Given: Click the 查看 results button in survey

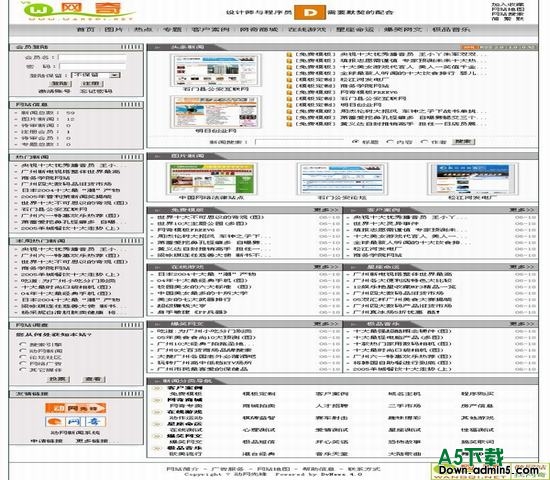Looking at the screenshot, I should pos(93,379).
